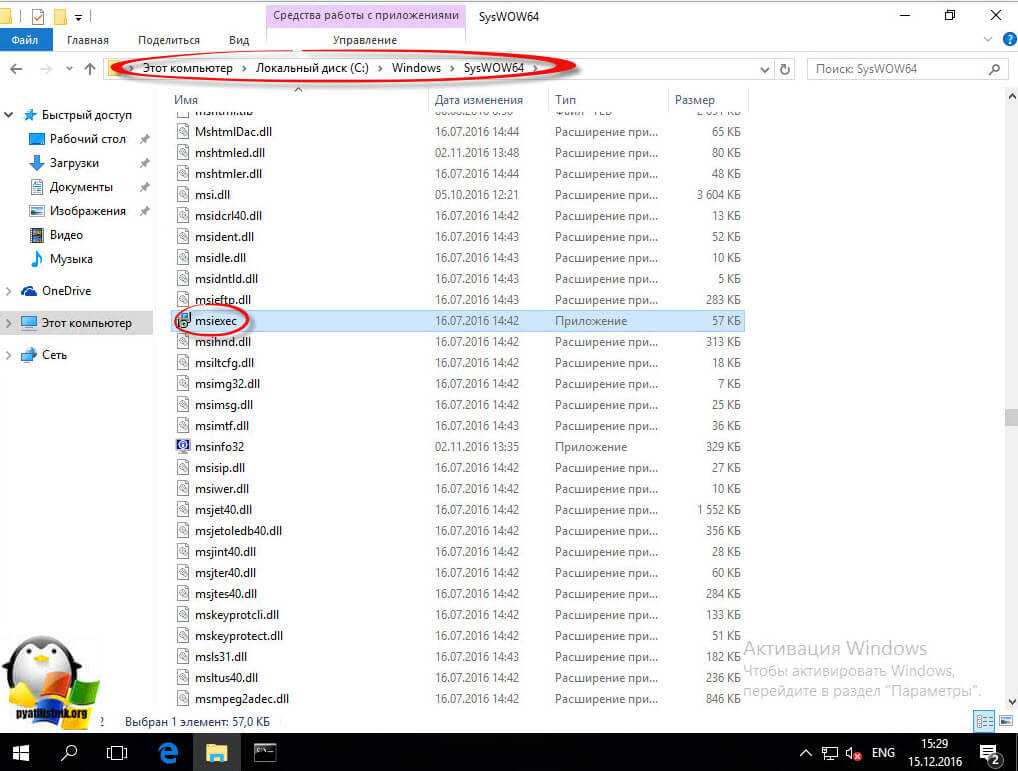Select Загрузки in Quick Access

click(74, 163)
